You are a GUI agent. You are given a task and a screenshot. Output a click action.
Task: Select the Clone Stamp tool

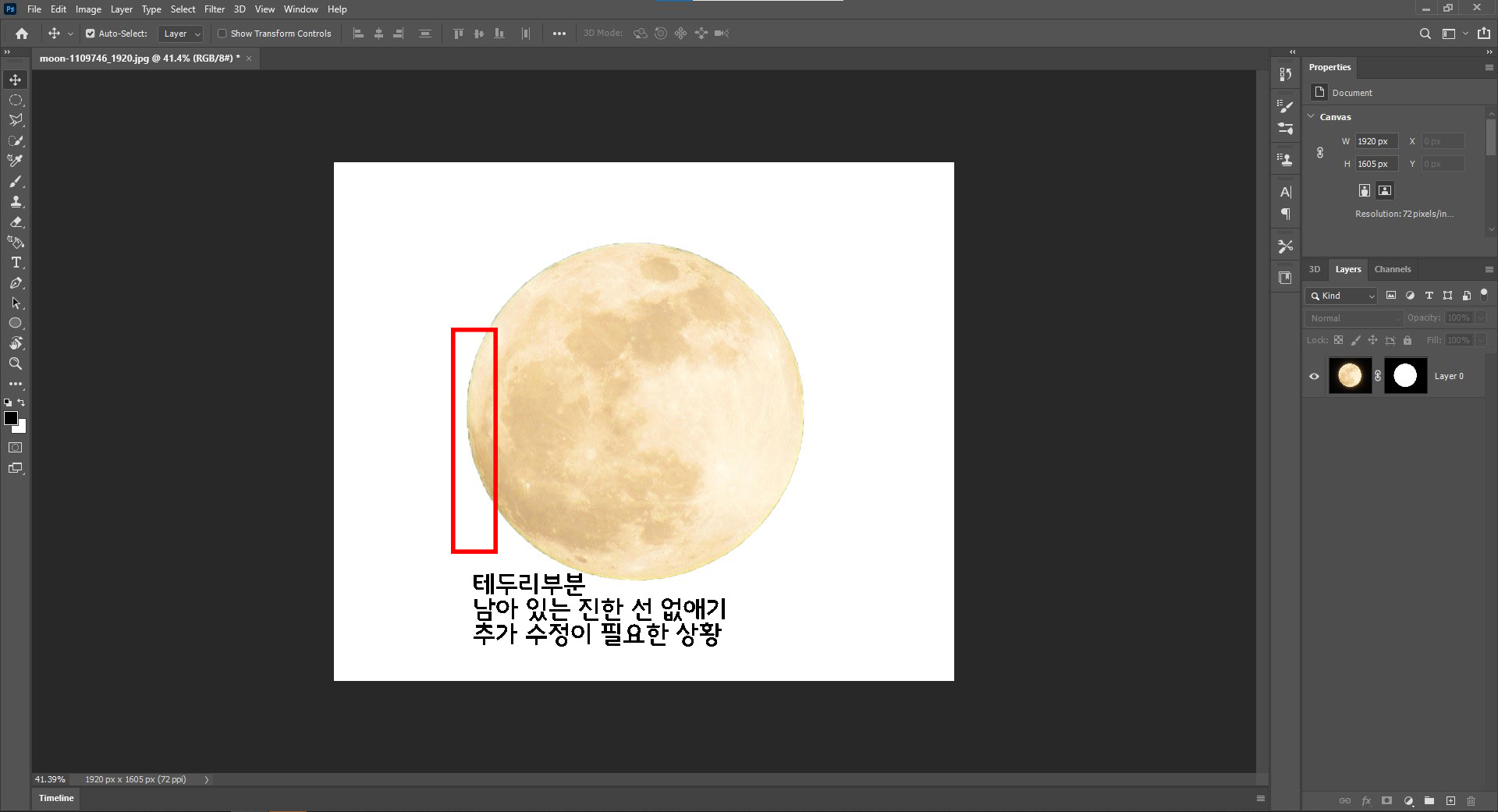tap(16, 201)
